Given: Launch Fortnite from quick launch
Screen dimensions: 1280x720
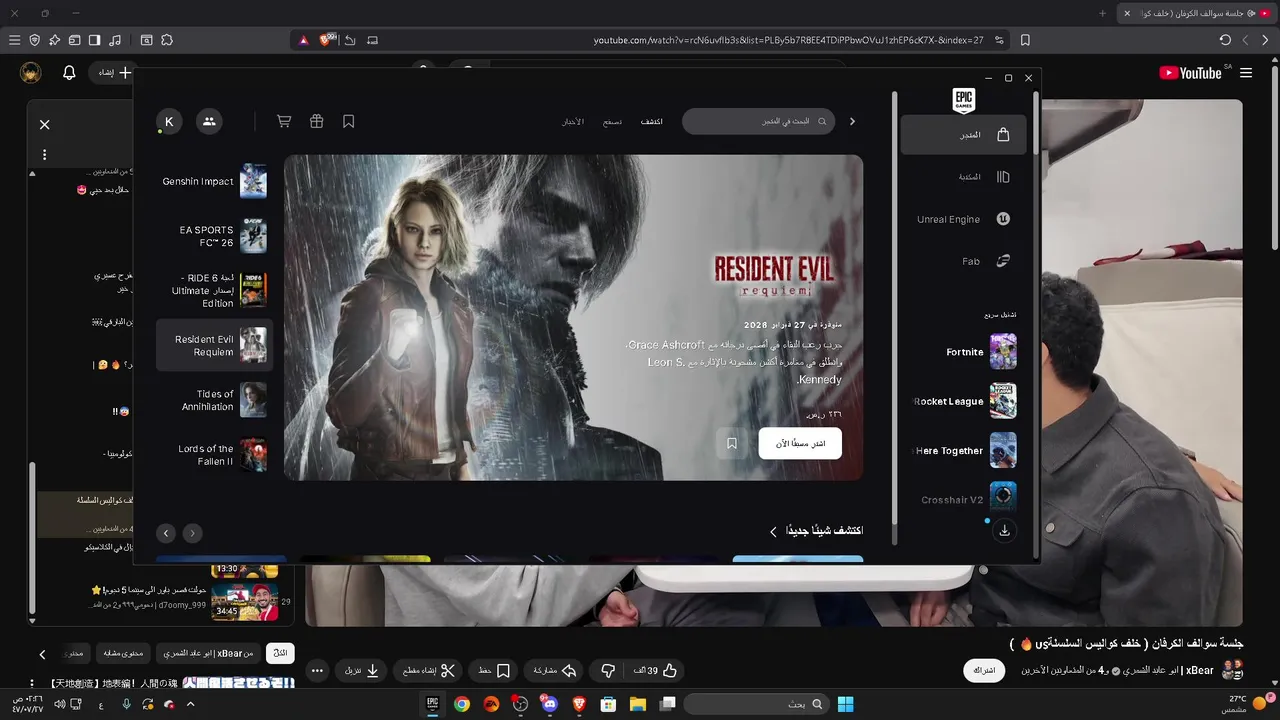Looking at the screenshot, I should pos(963,352).
